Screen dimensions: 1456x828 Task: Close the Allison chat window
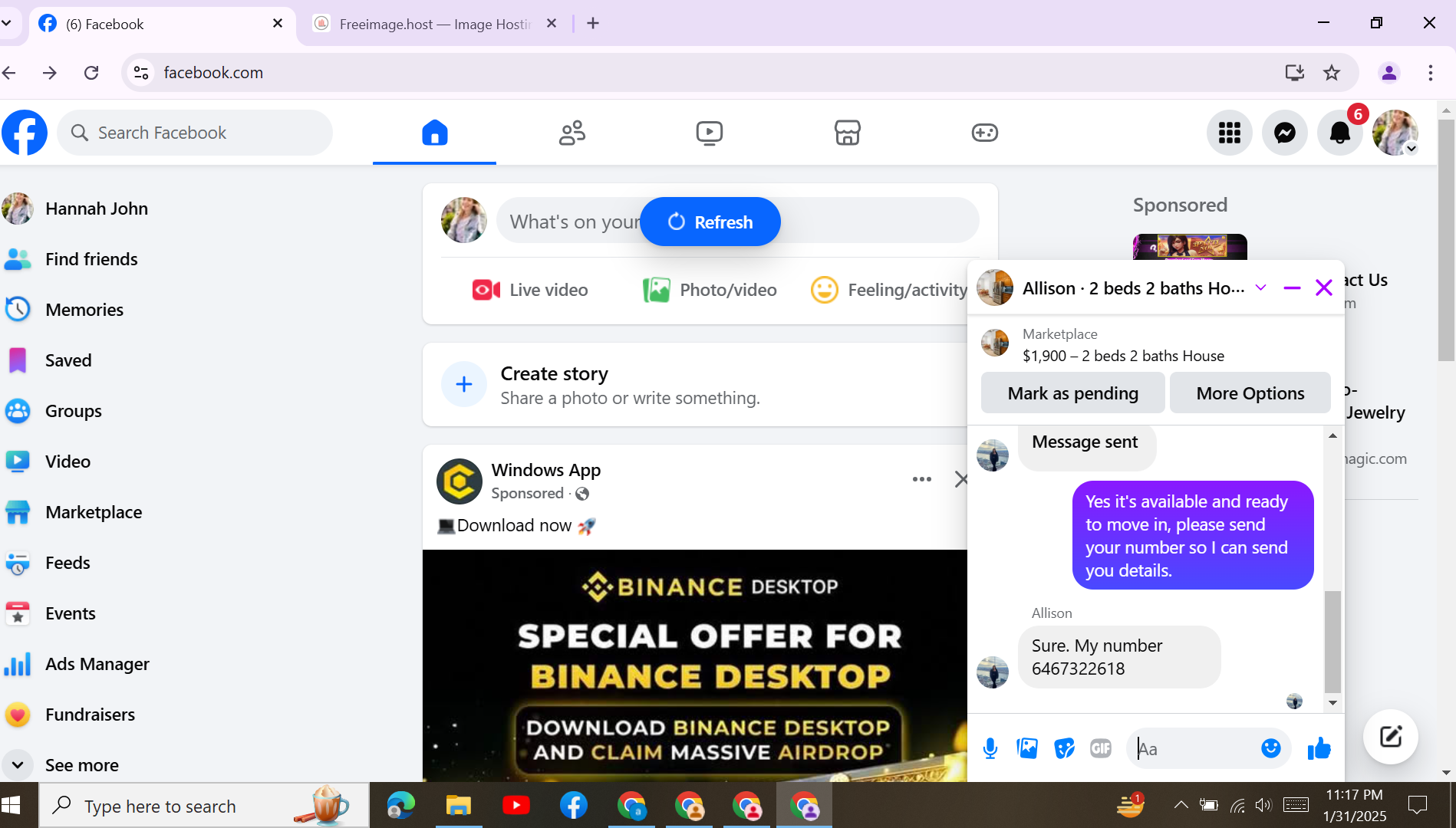click(x=1324, y=287)
